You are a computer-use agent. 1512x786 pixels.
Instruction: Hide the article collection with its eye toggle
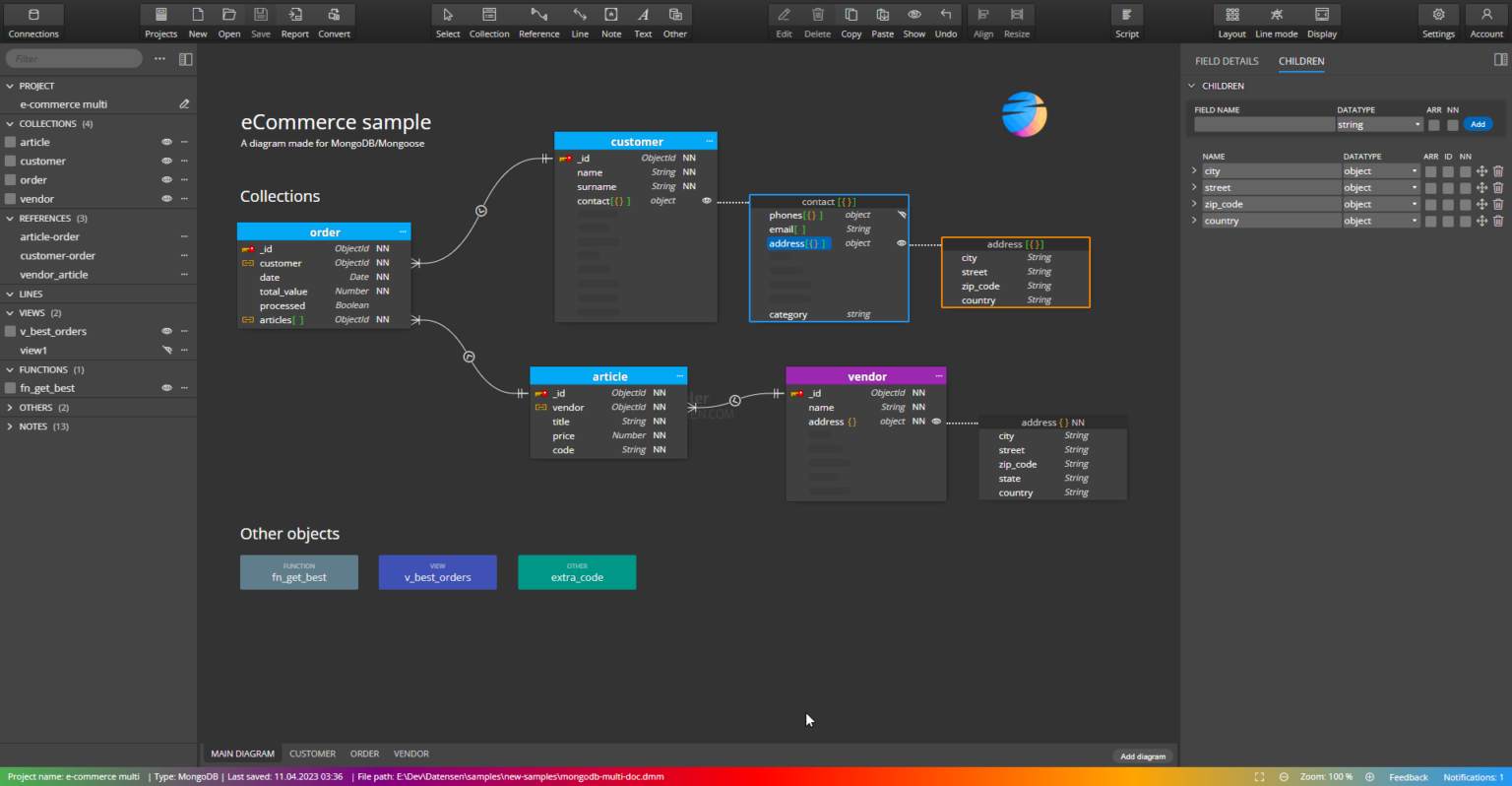(x=164, y=142)
